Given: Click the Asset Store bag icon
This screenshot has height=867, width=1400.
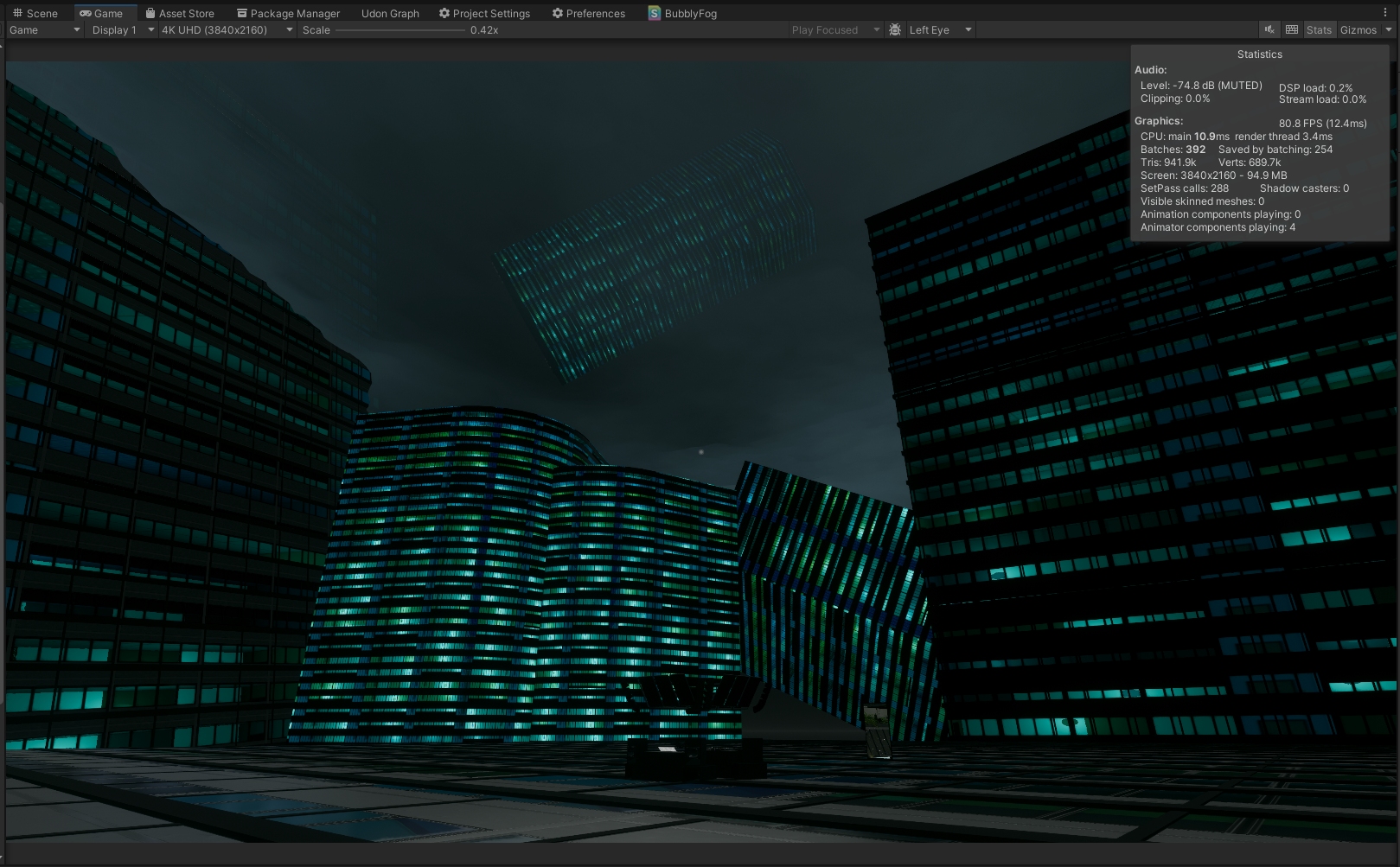Looking at the screenshot, I should tap(150, 13).
